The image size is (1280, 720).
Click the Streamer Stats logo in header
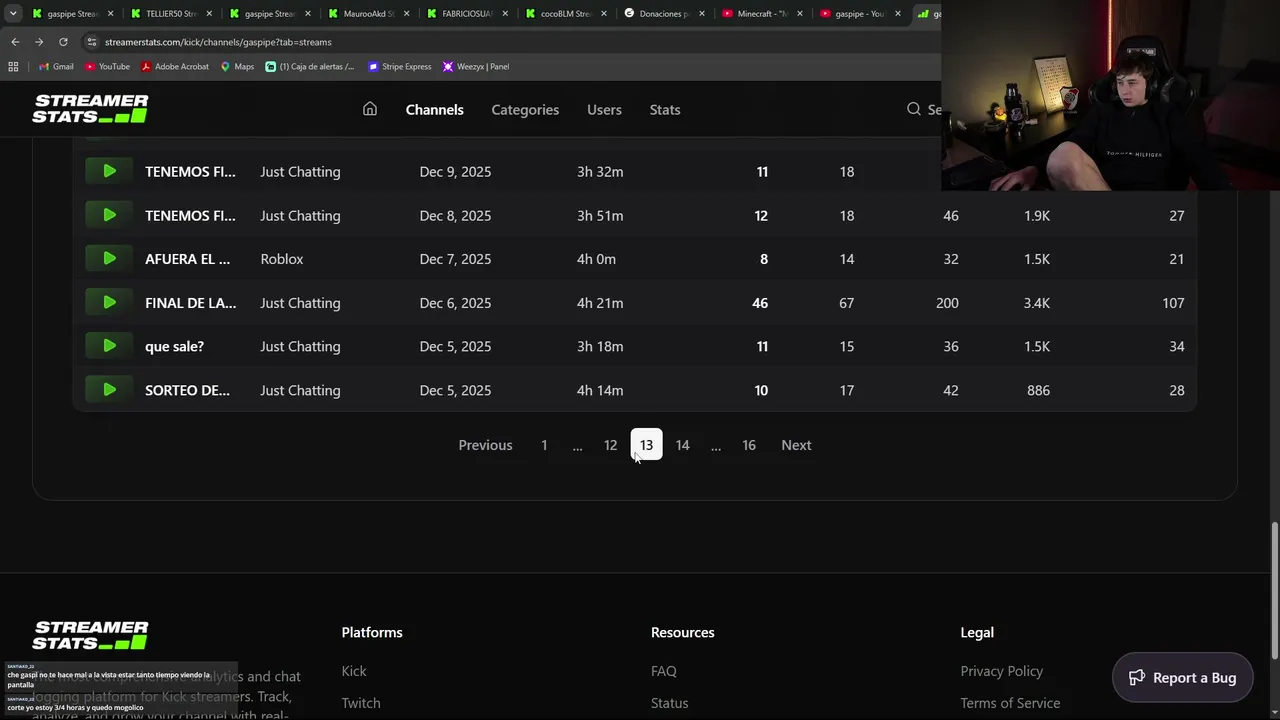pyautogui.click(x=90, y=109)
